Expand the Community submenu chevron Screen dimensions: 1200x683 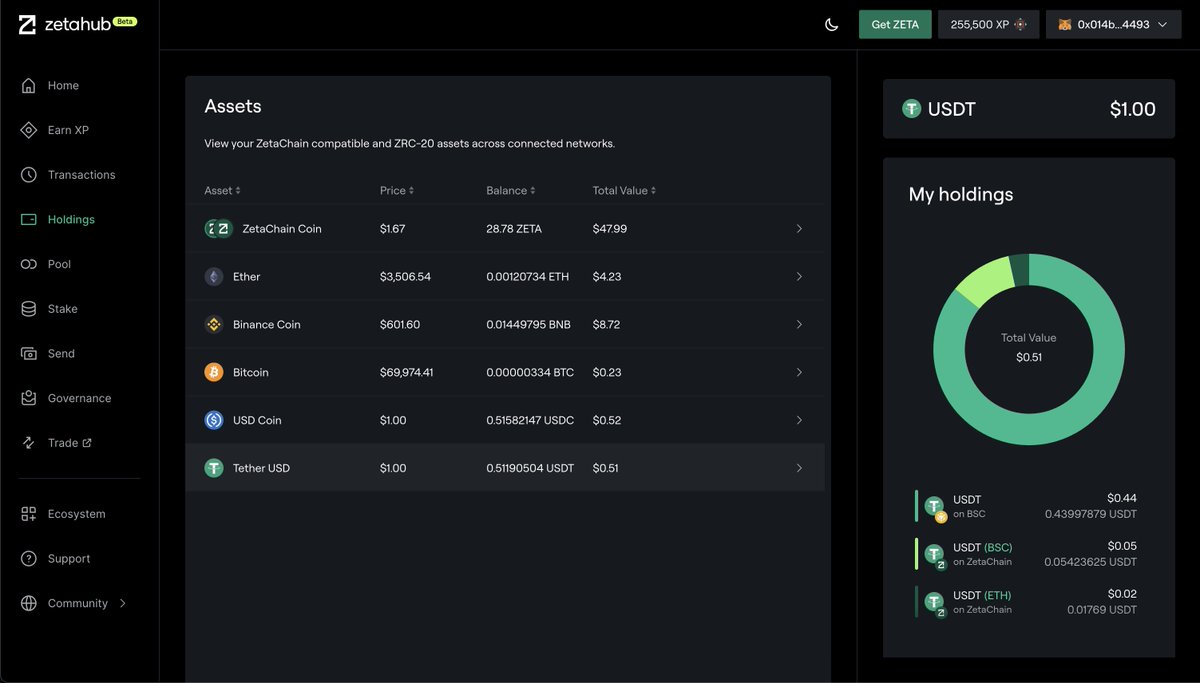pos(123,604)
